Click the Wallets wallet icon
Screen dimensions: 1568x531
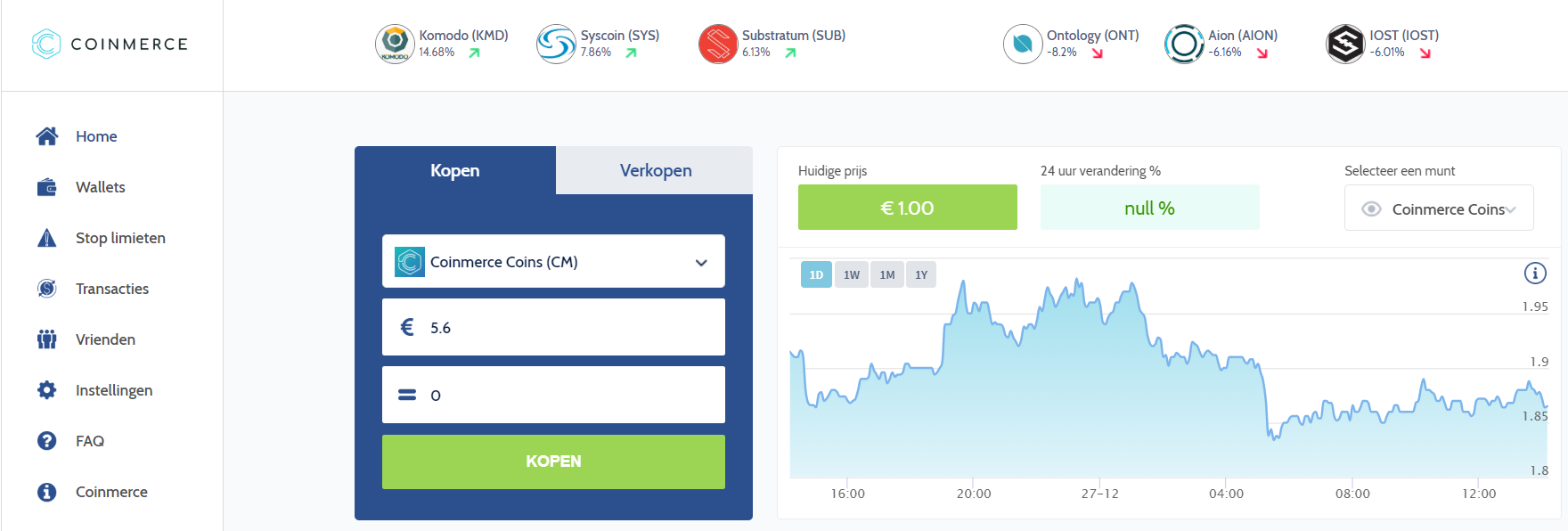tap(47, 187)
